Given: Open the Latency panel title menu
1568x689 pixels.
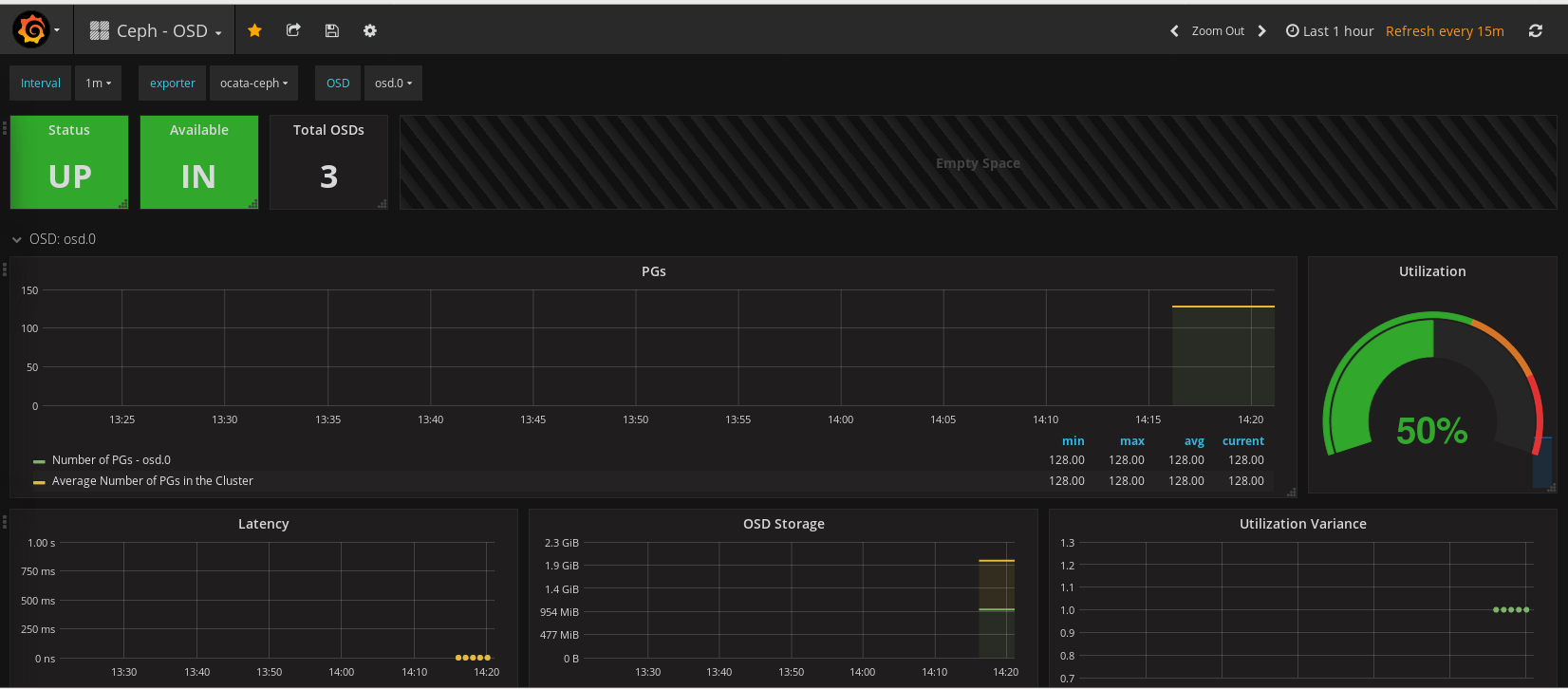Looking at the screenshot, I should pyautogui.click(x=264, y=524).
